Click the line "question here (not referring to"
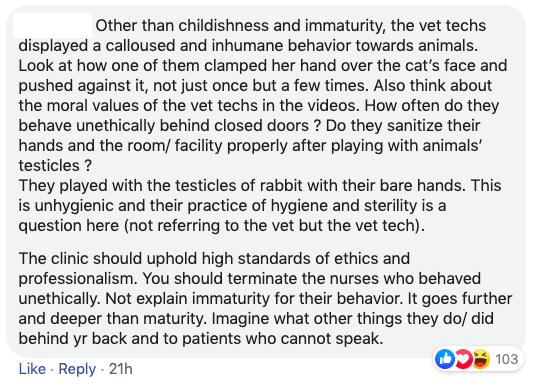The width and height of the screenshot is (552, 390). (222, 226)
